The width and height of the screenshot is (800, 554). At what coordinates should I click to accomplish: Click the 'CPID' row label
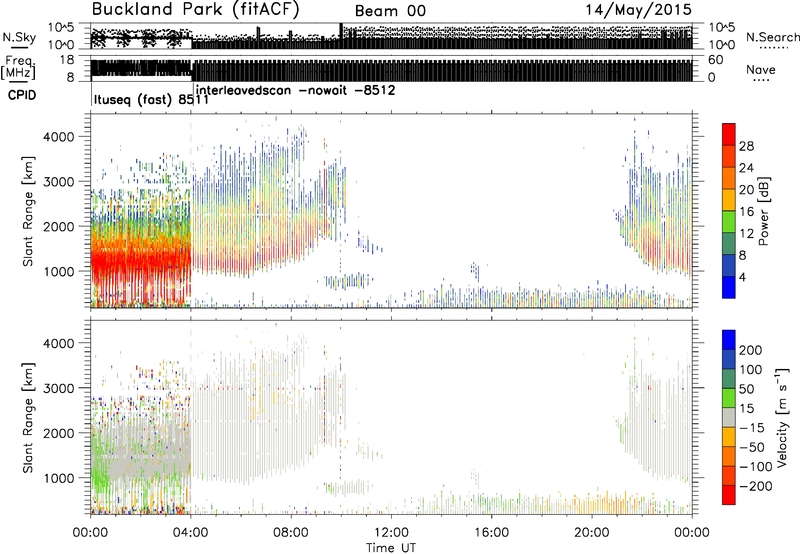(x=22, y=95)
